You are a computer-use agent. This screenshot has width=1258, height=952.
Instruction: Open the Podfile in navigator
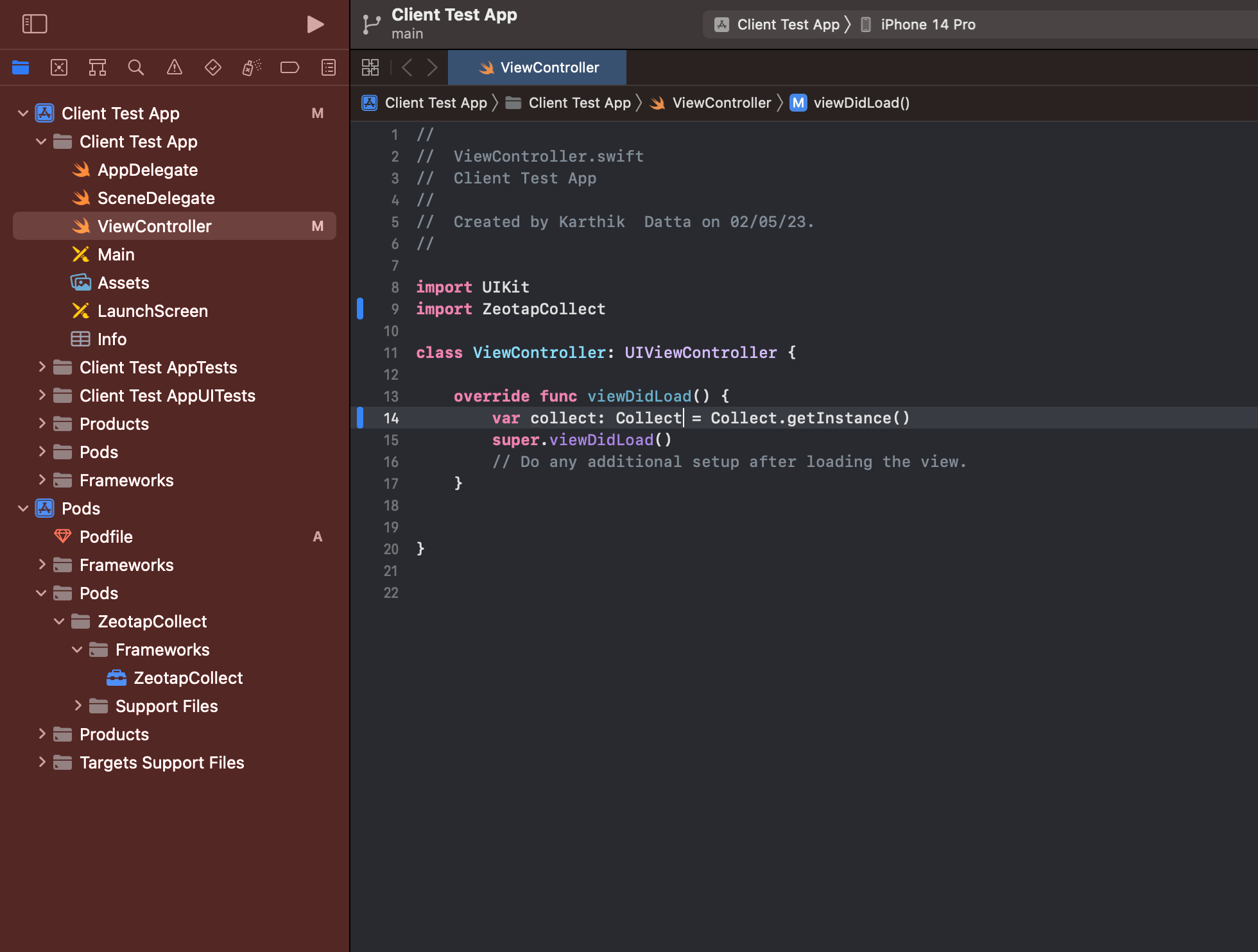pyautogui.click(x=106, y=537)
